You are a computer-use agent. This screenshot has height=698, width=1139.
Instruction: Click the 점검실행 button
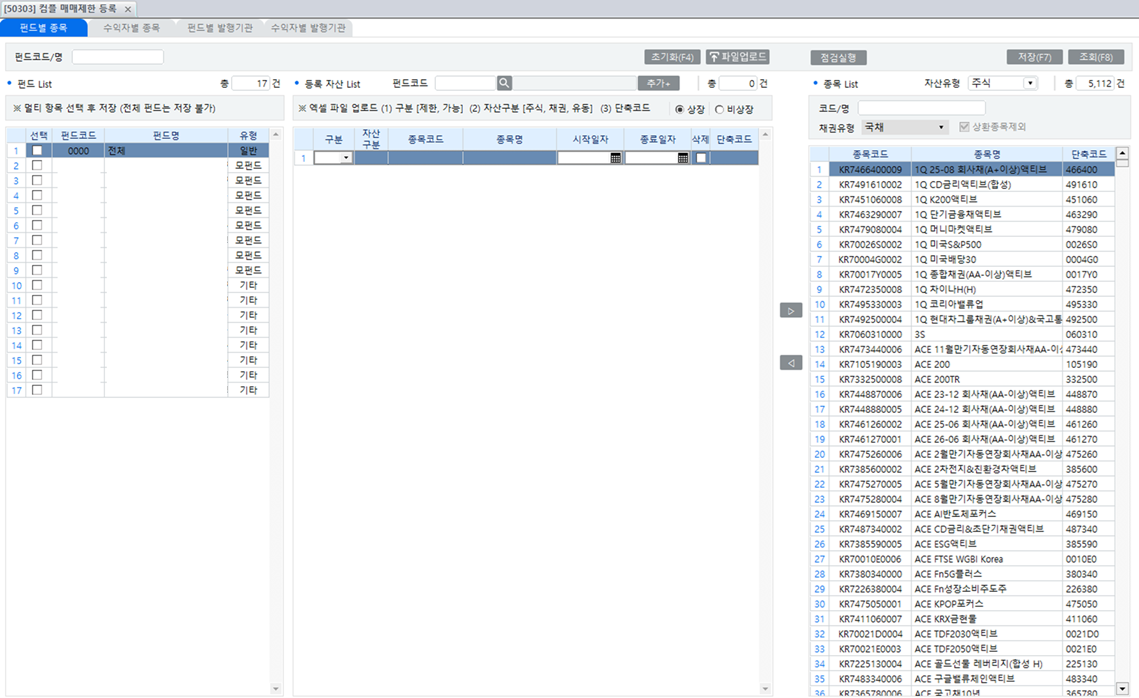pos(838,57)
